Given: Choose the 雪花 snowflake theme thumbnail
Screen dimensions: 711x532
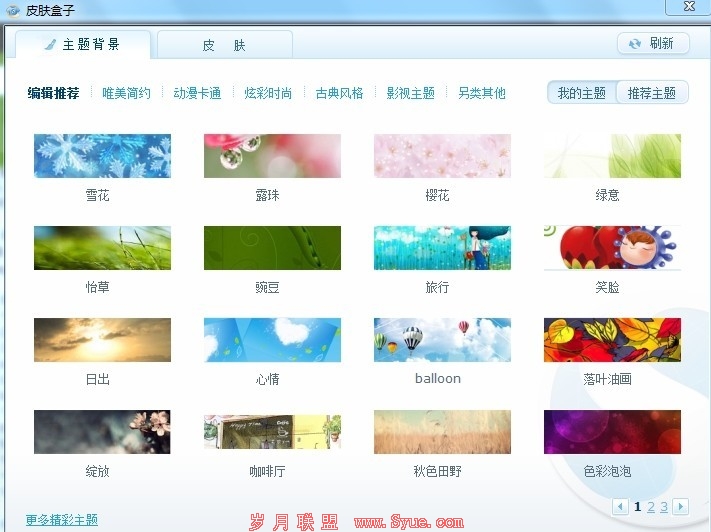Looking at the screenshot, I should 102,156.
